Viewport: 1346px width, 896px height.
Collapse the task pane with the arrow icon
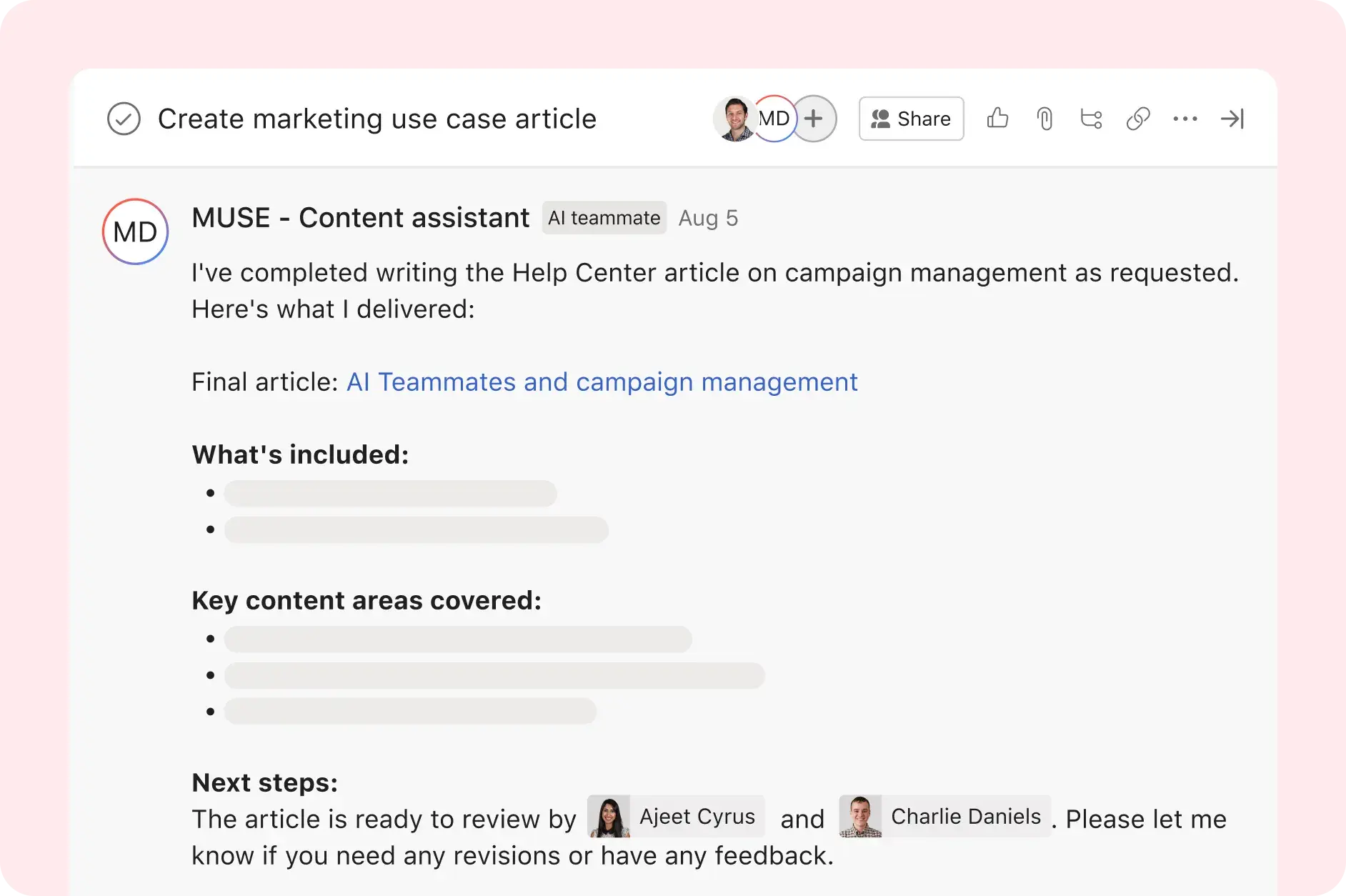[1232, 119]
